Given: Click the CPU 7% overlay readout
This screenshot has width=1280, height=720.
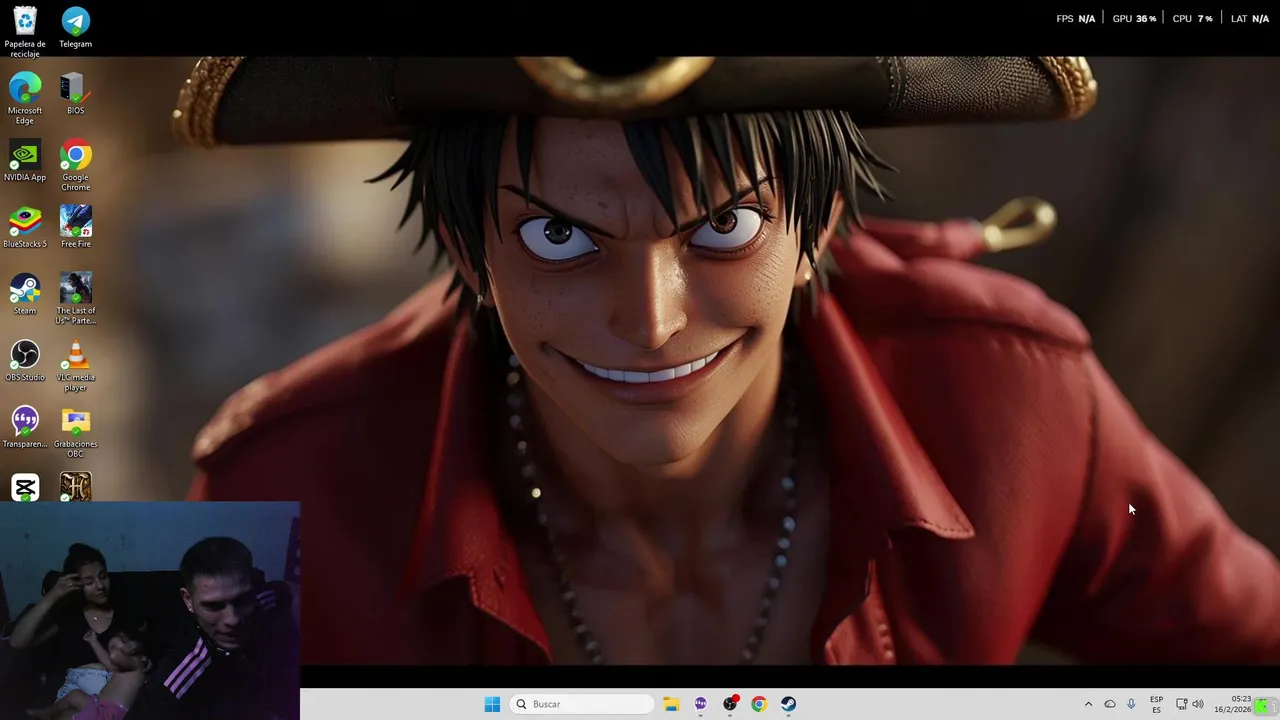Looking at the screenshot, I should (x=1192, y=19).
